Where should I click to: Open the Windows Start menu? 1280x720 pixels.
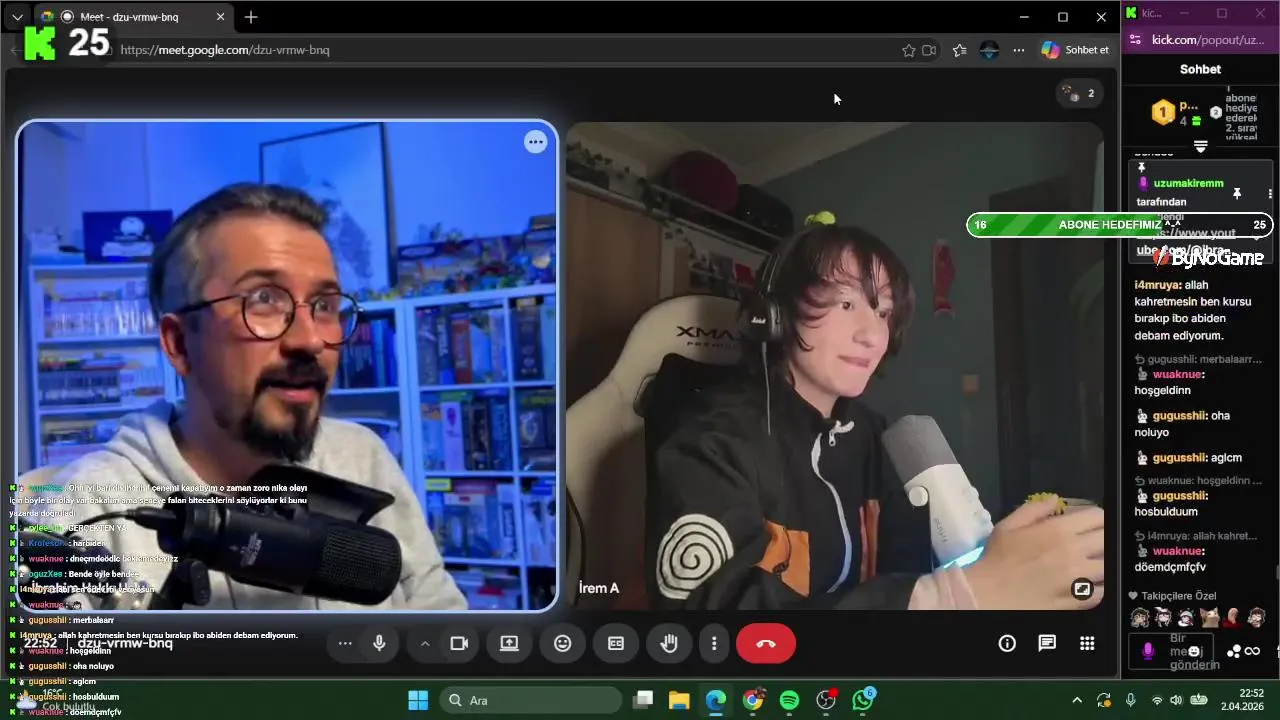(418, 700)
